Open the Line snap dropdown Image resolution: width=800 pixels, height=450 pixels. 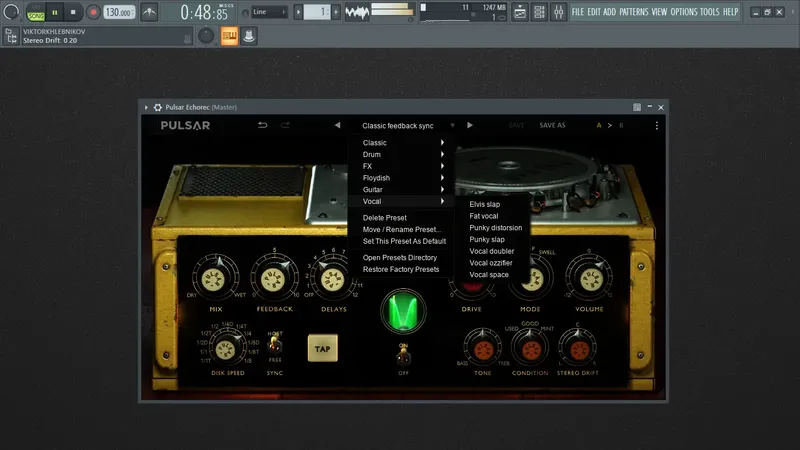[x=269, y=12]
